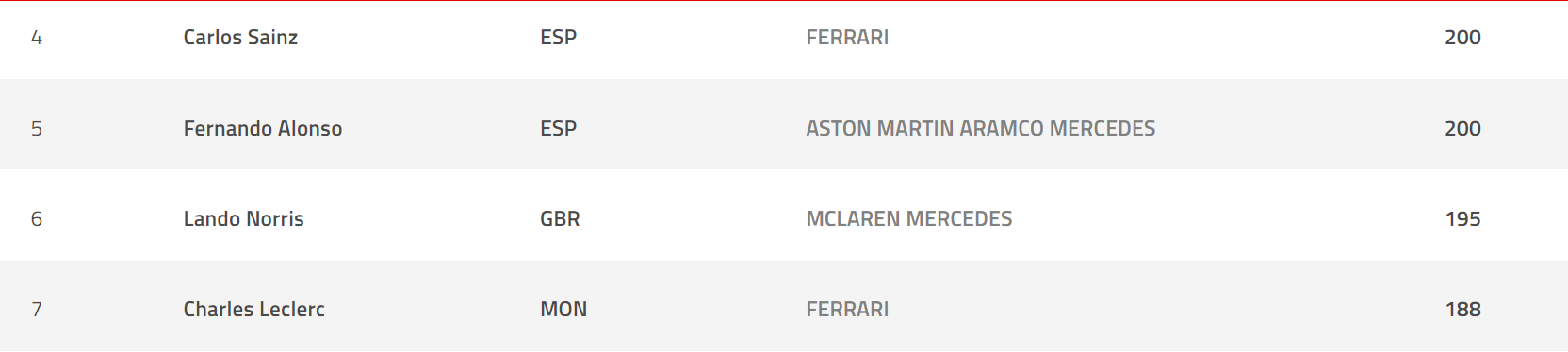1568x352 pixels.
Task: Click Fernando Alonso's 200 points value
Action: point(1462,128)
